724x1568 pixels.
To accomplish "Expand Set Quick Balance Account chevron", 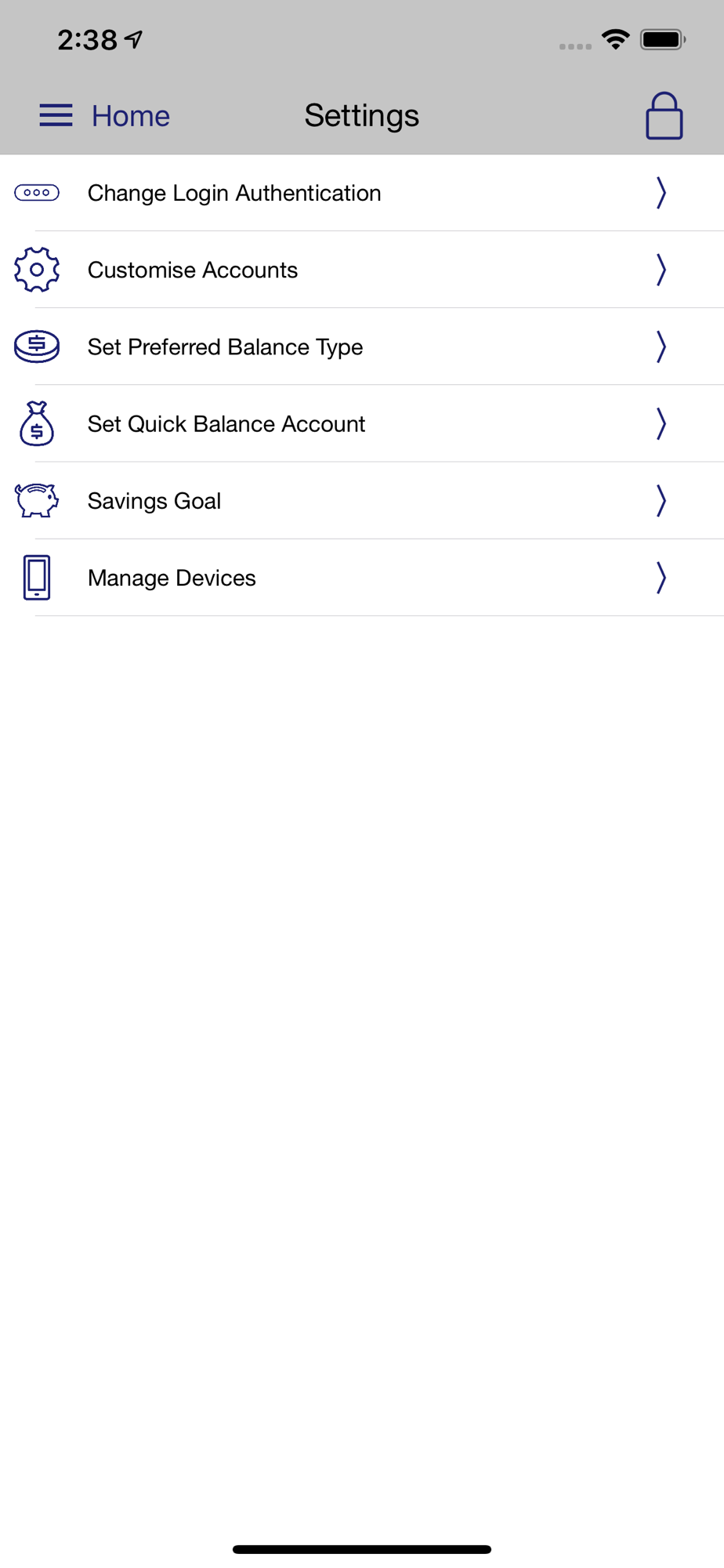I will [661, 423].
